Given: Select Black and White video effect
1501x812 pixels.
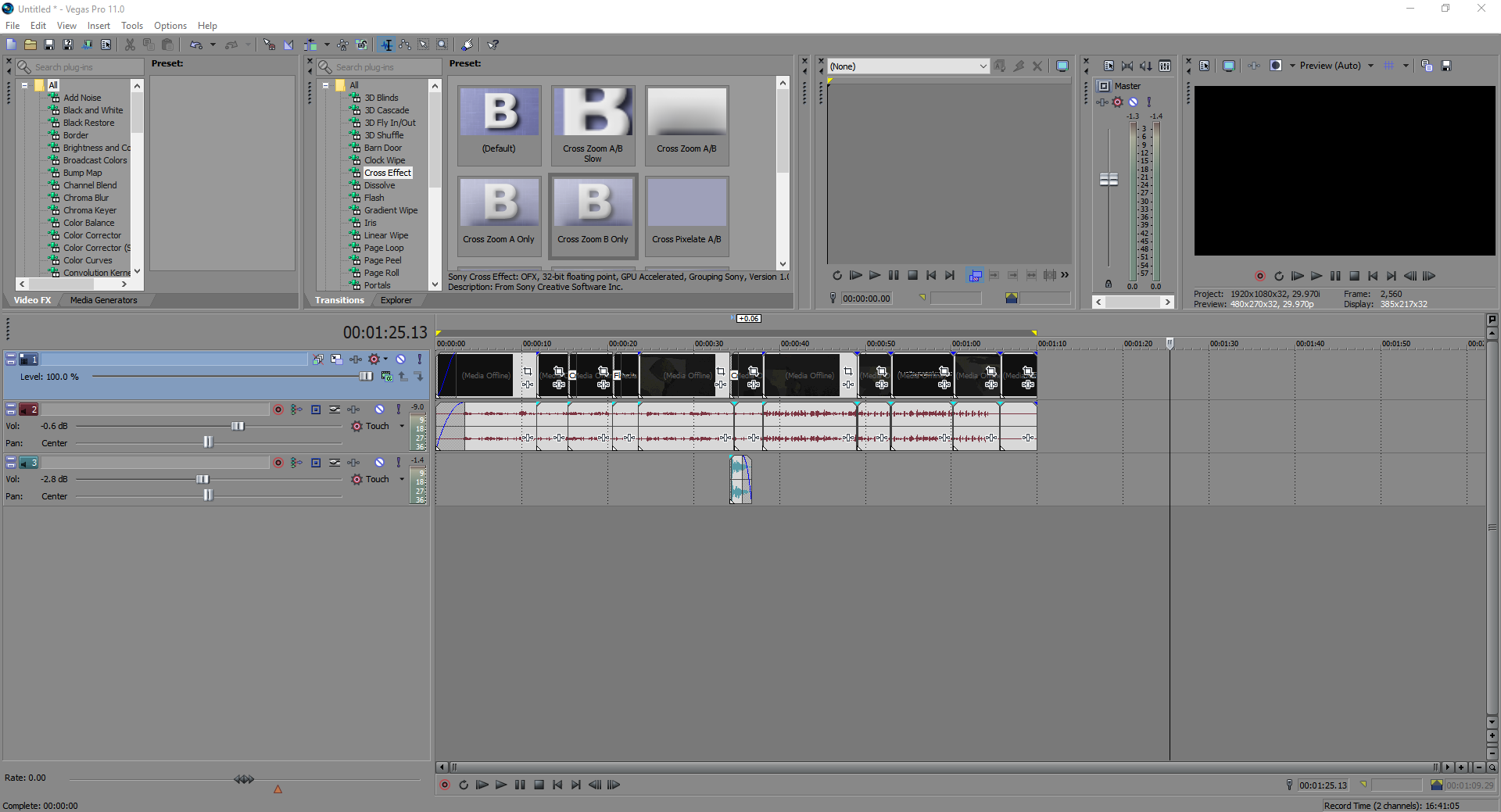Looking at the screenshot, I should (x=93, y=110).
